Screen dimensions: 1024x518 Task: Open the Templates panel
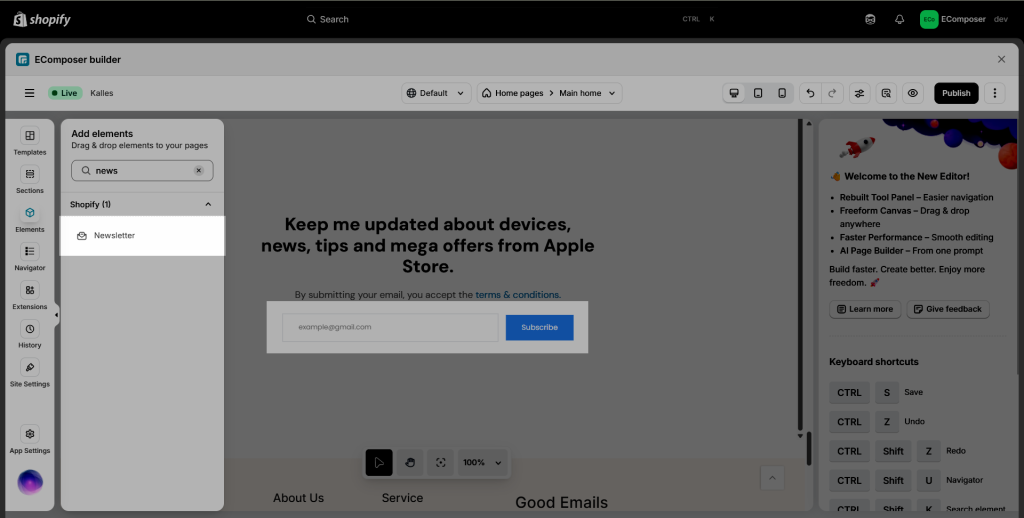coord(30,140)
